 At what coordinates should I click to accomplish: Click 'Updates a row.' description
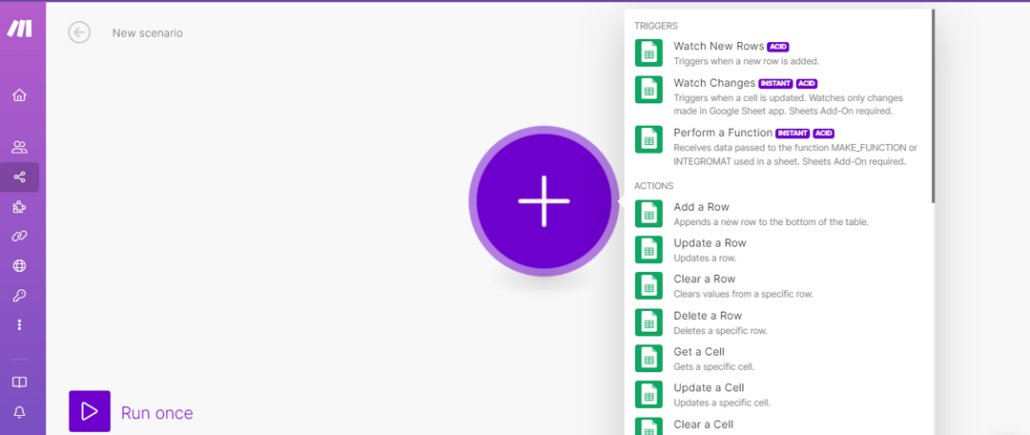tap(705, 258)
